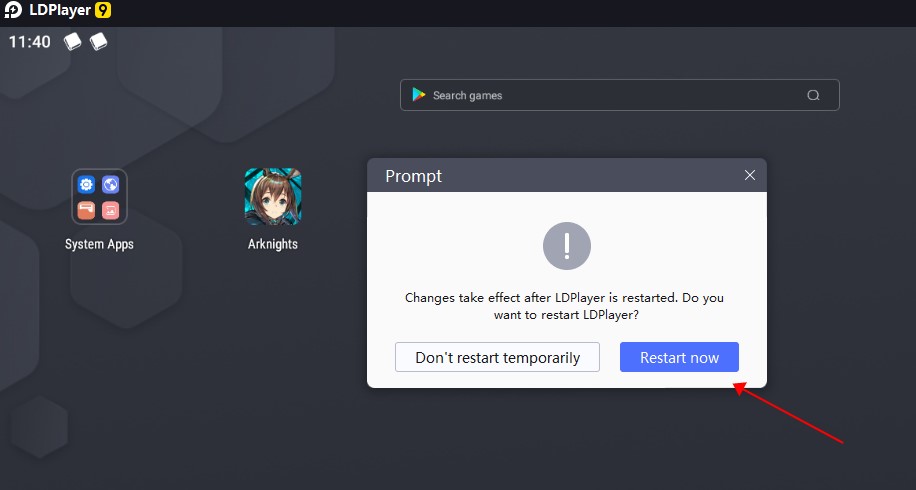Click the LDPlayer logo in the title bar
This screenshot has height=490, width=916.
pyautogui.click(x=13, y=10)
